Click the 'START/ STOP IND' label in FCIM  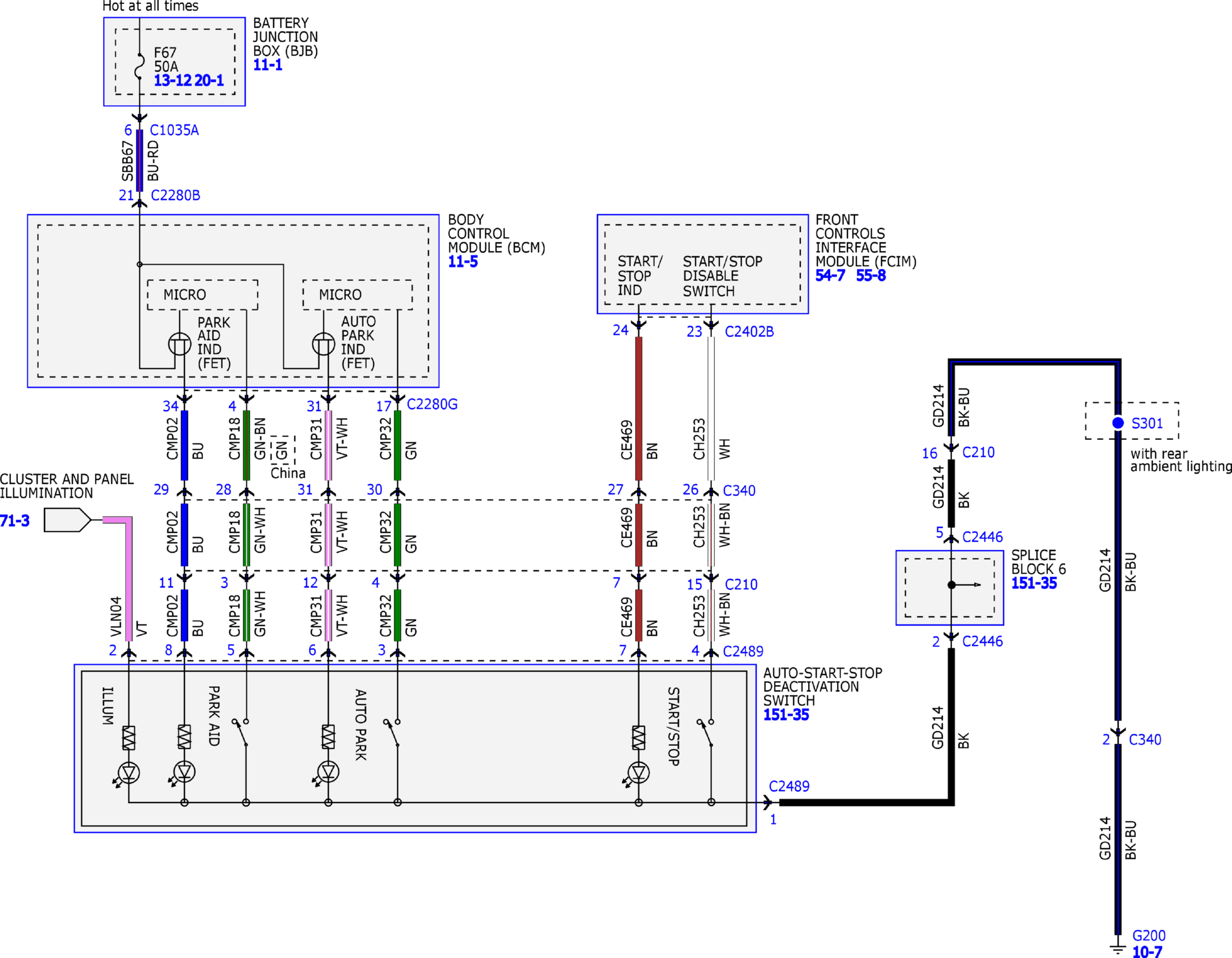click(640, 276)
